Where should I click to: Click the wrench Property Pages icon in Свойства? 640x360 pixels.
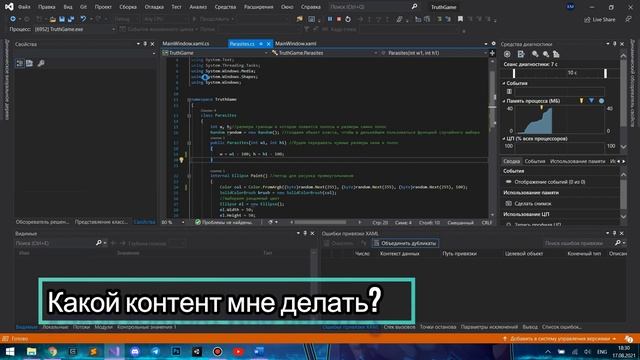coord(41,63)
